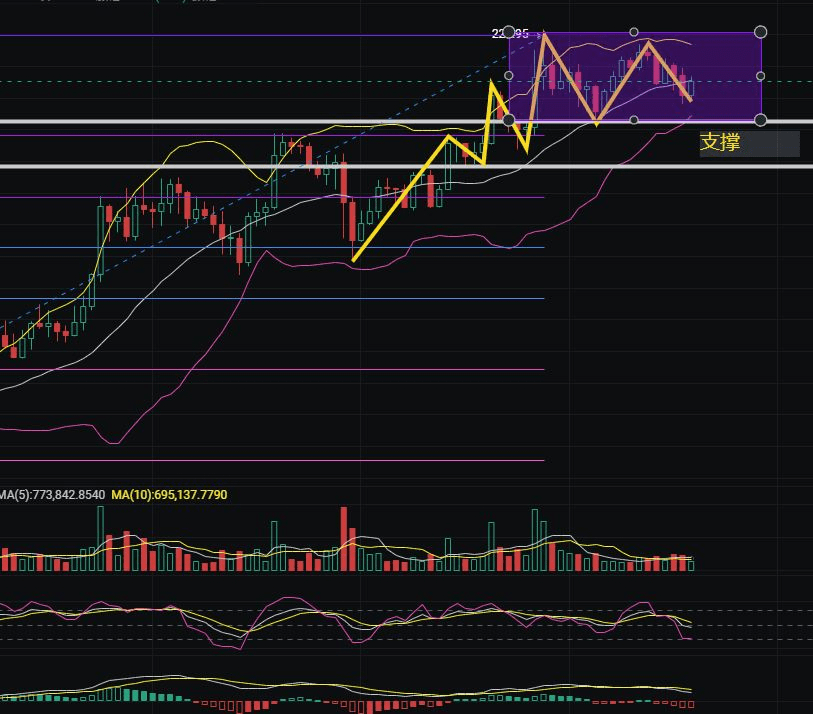The height and width of the screenshot is (714, 813).
Task: Click the purple rectangle's bottom-right corner handle
Action: 761,120
